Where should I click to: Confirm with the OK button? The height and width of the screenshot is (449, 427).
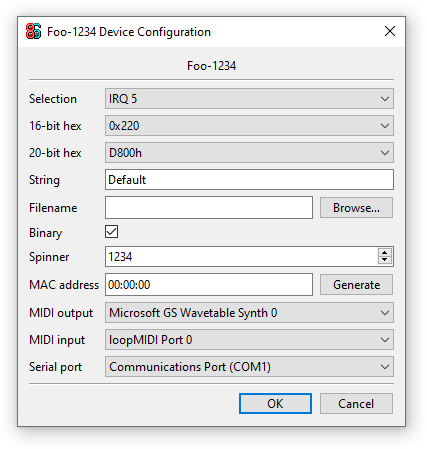tap(275, 404)
